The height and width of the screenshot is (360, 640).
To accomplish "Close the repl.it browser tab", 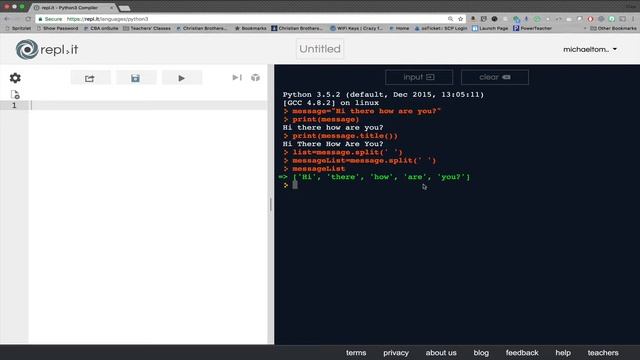I will (111, 8).
